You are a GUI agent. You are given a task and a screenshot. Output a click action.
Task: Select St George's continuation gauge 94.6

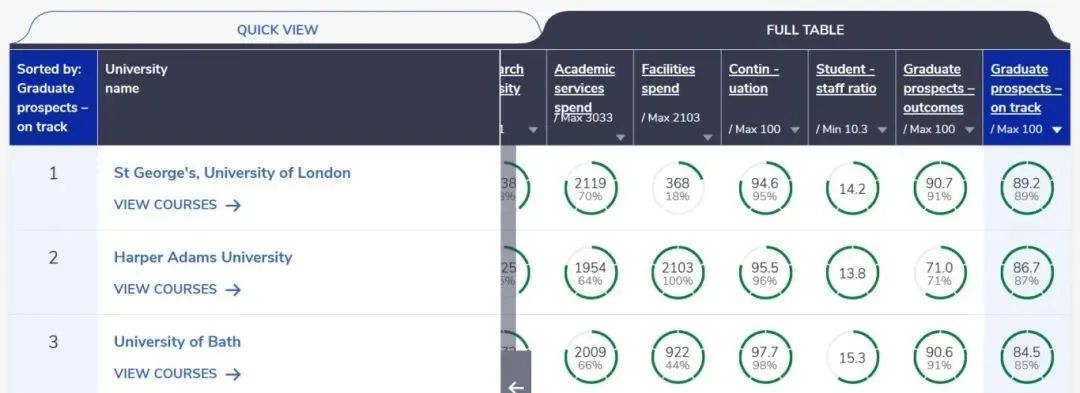[765, 189]
